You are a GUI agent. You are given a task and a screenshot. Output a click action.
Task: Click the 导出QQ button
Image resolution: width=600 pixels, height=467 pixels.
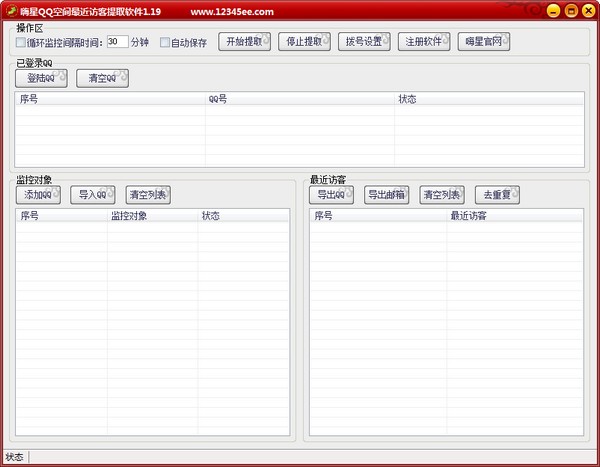(331, 194)
